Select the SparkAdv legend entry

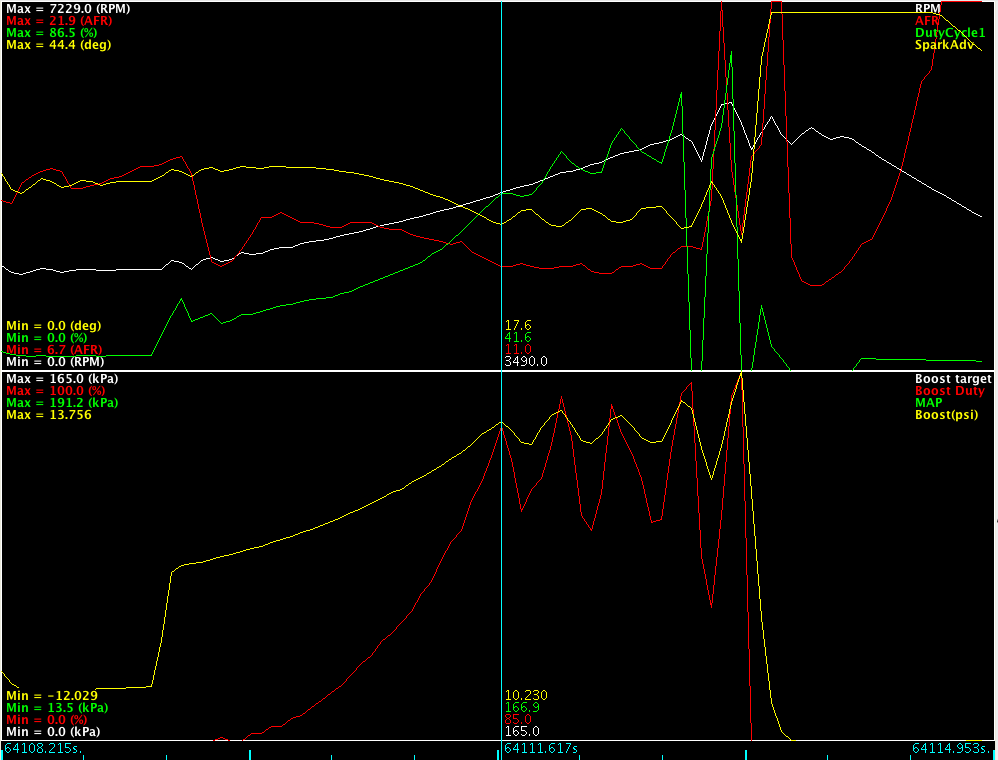tap(944, 45)
